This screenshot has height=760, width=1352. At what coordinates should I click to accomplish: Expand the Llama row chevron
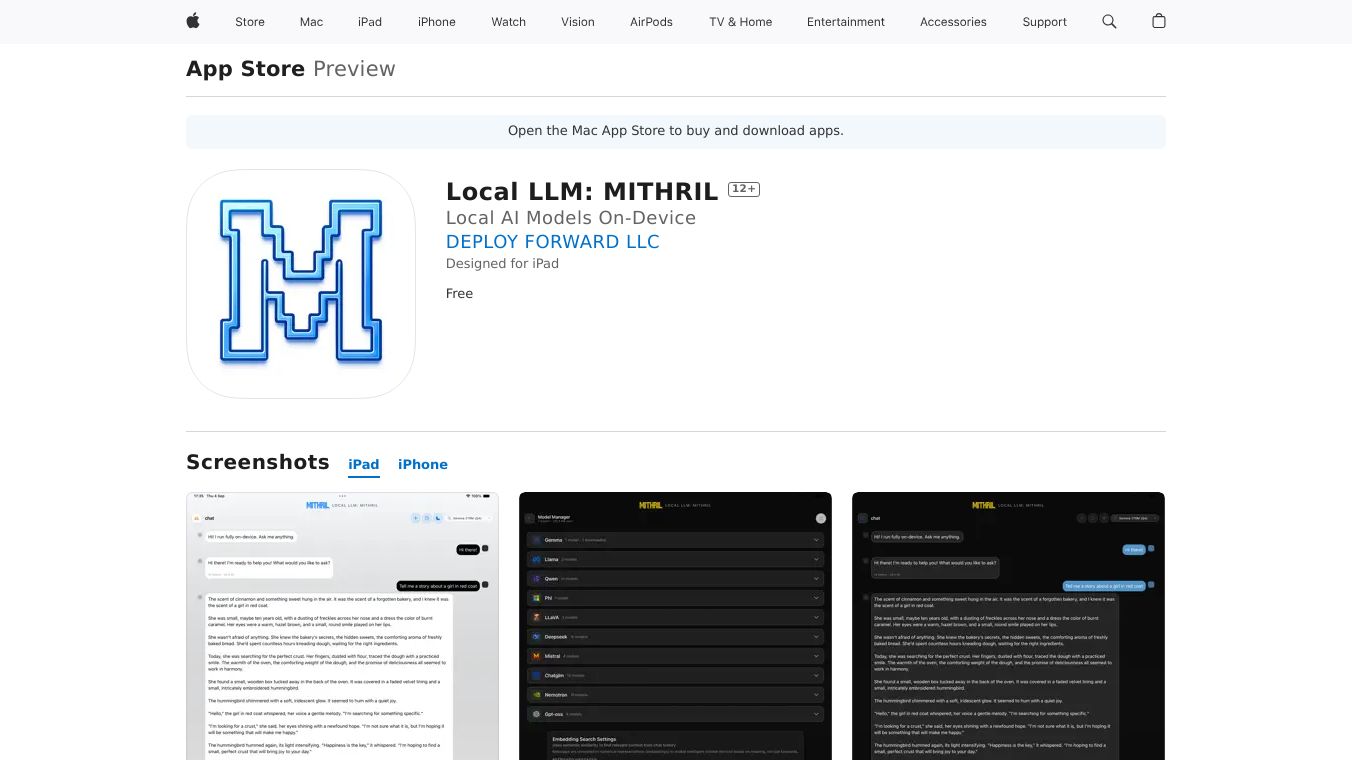tap(816, 559)
